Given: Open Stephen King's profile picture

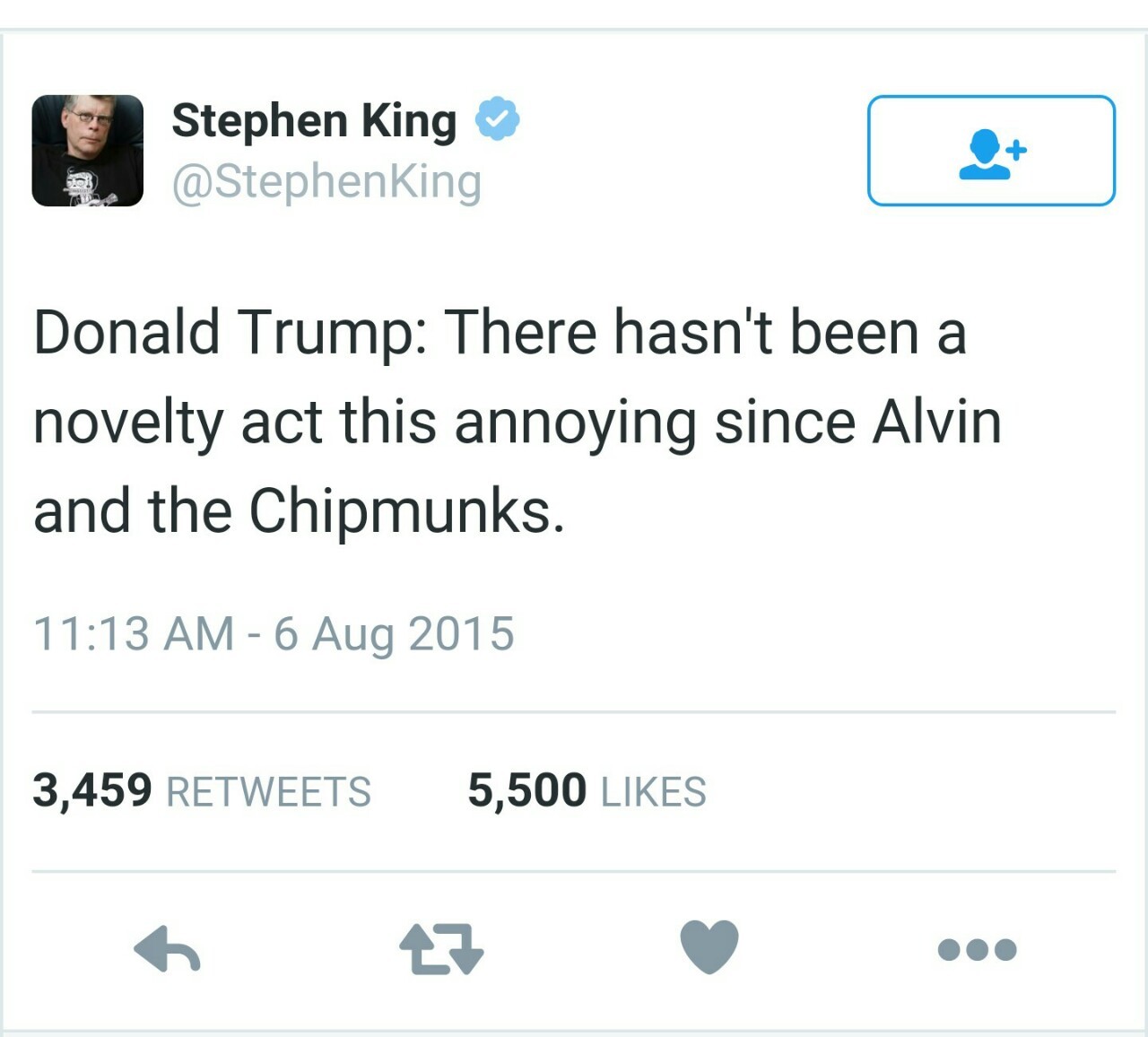Looking at the screenshot, I should coord(88,151).
